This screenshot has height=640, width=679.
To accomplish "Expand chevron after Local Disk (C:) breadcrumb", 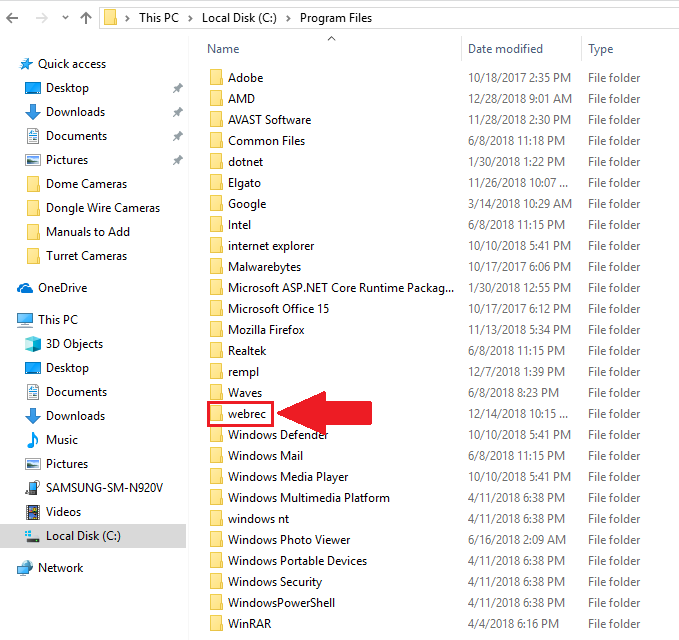I will pos(288,18).
